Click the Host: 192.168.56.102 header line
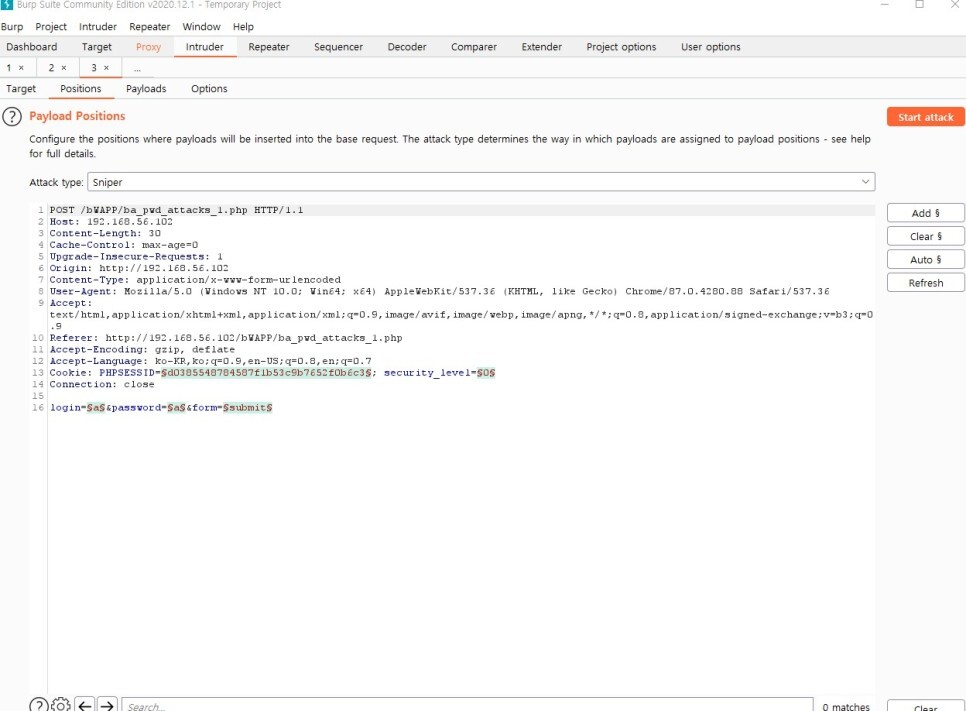Viewport: 966px width, 711px height. (x=111, y=222)
